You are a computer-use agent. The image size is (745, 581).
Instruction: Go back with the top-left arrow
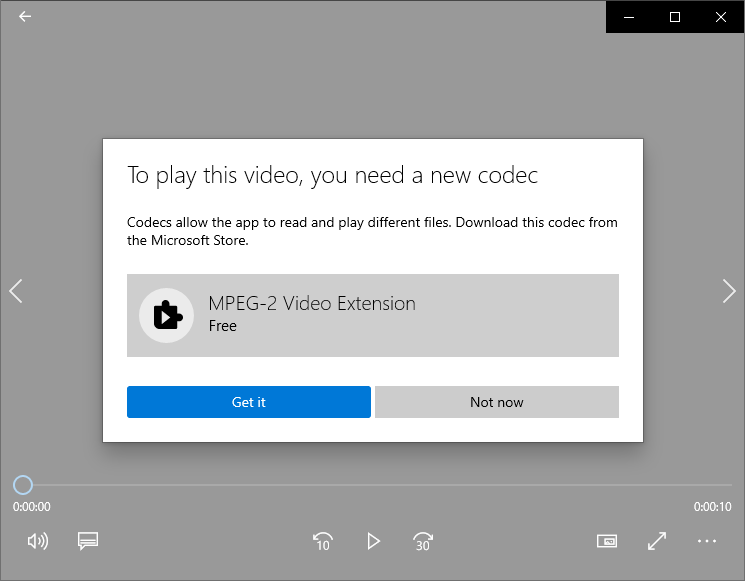tap(25, 17)
